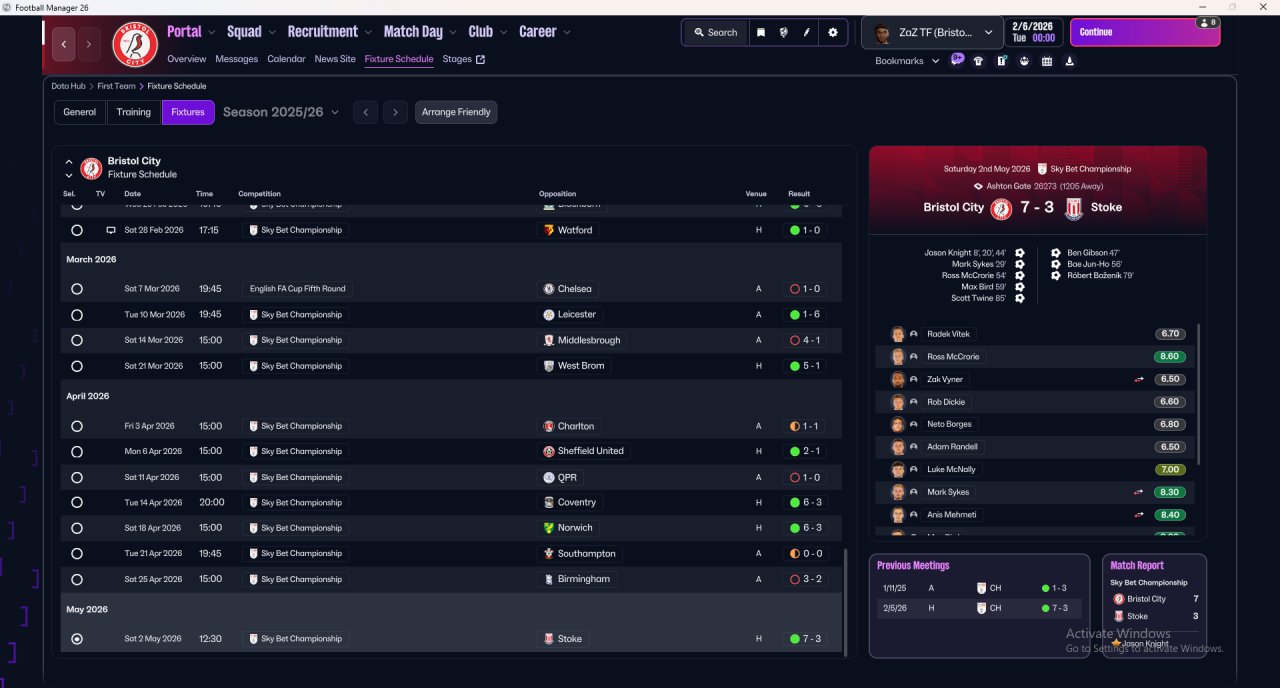The image size is (1280, 688).
Task: Expand the Squad menu chevron
Action: pos(272,32)
